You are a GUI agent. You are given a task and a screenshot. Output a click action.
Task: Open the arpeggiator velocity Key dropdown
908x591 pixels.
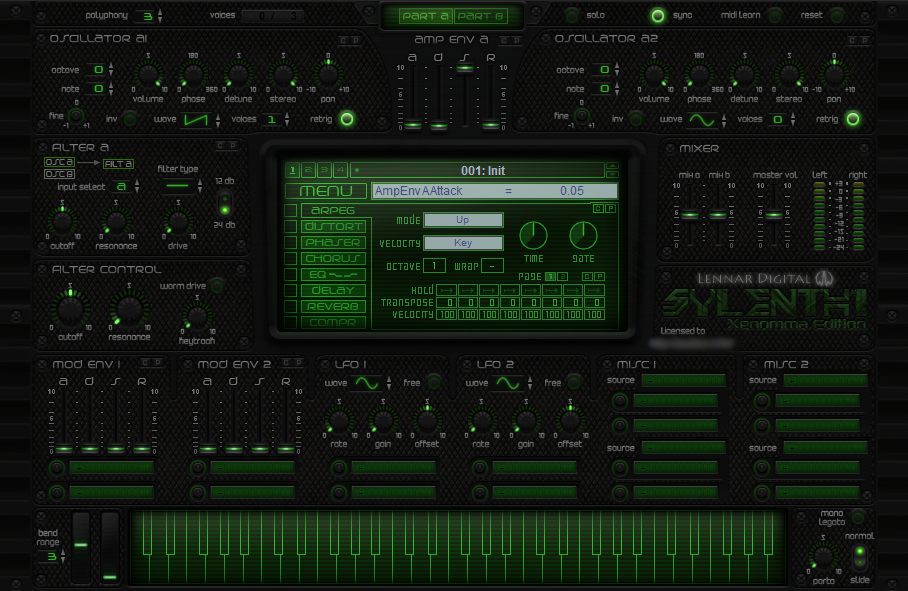pos(463,243)
